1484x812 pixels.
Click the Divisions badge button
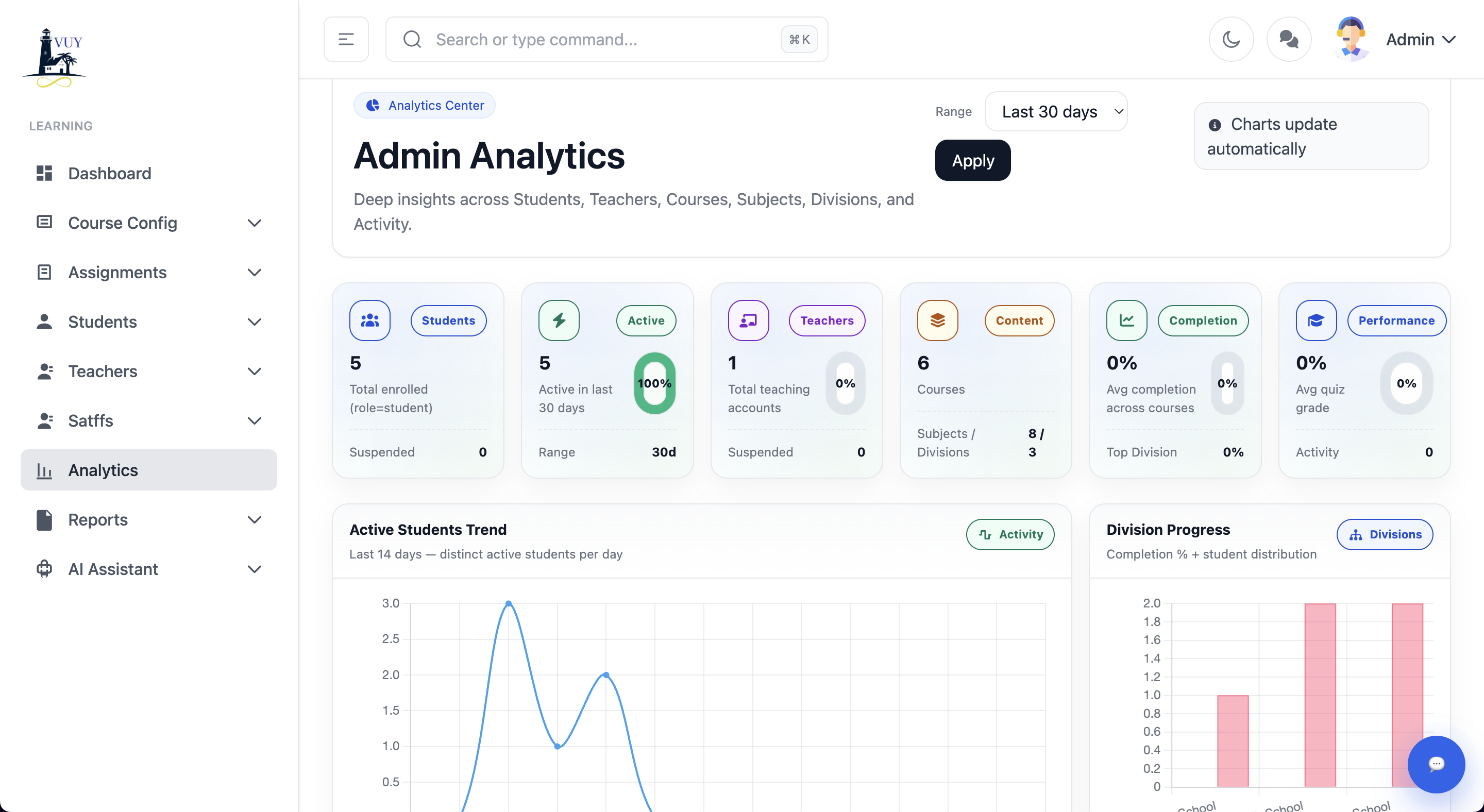1385,534
